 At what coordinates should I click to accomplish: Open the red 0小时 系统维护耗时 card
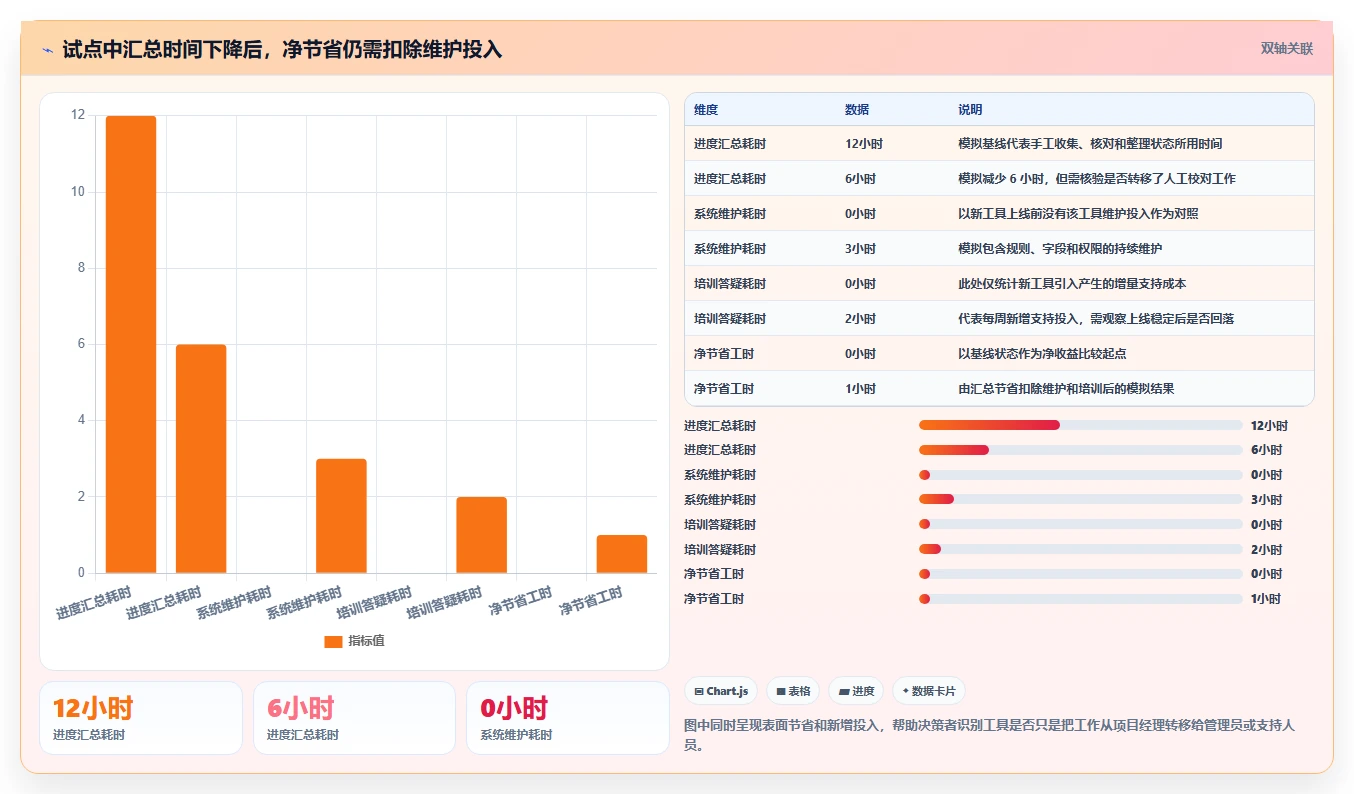(568, 718)
